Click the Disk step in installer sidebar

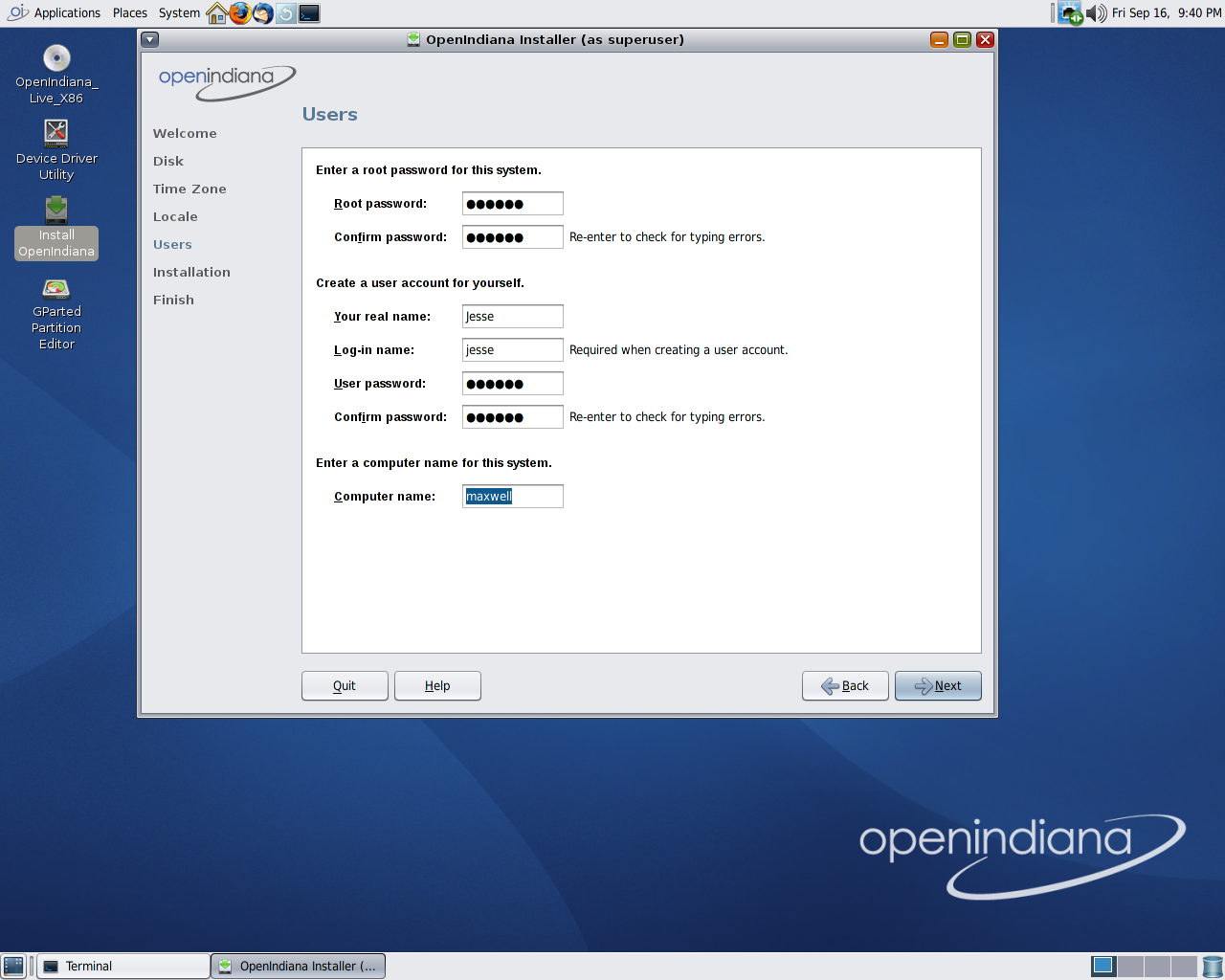(168, 162)
